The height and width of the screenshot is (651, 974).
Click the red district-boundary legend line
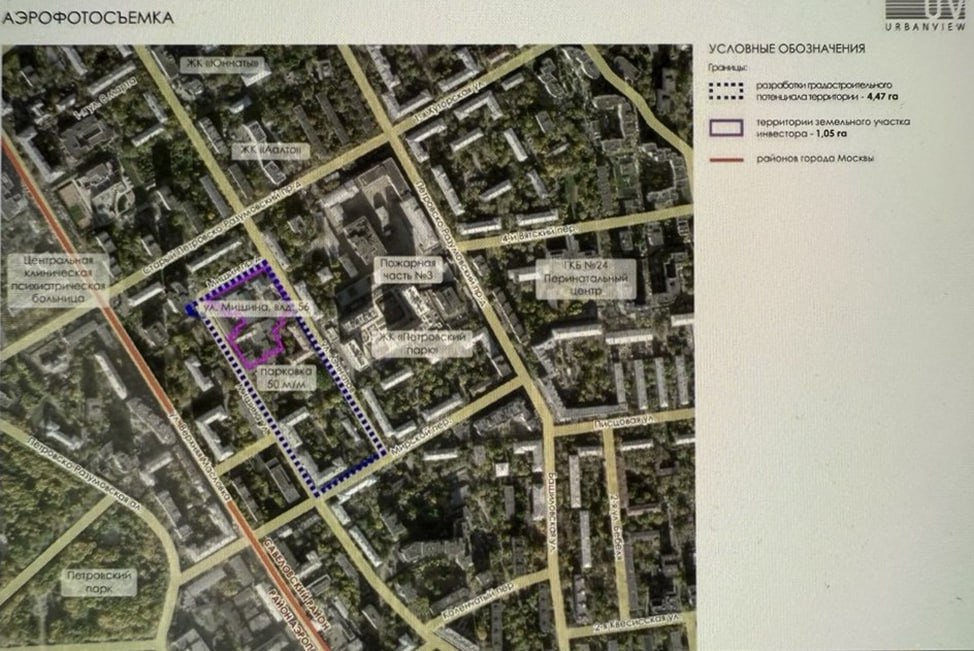pyautogui.click(x=741, y=157)
